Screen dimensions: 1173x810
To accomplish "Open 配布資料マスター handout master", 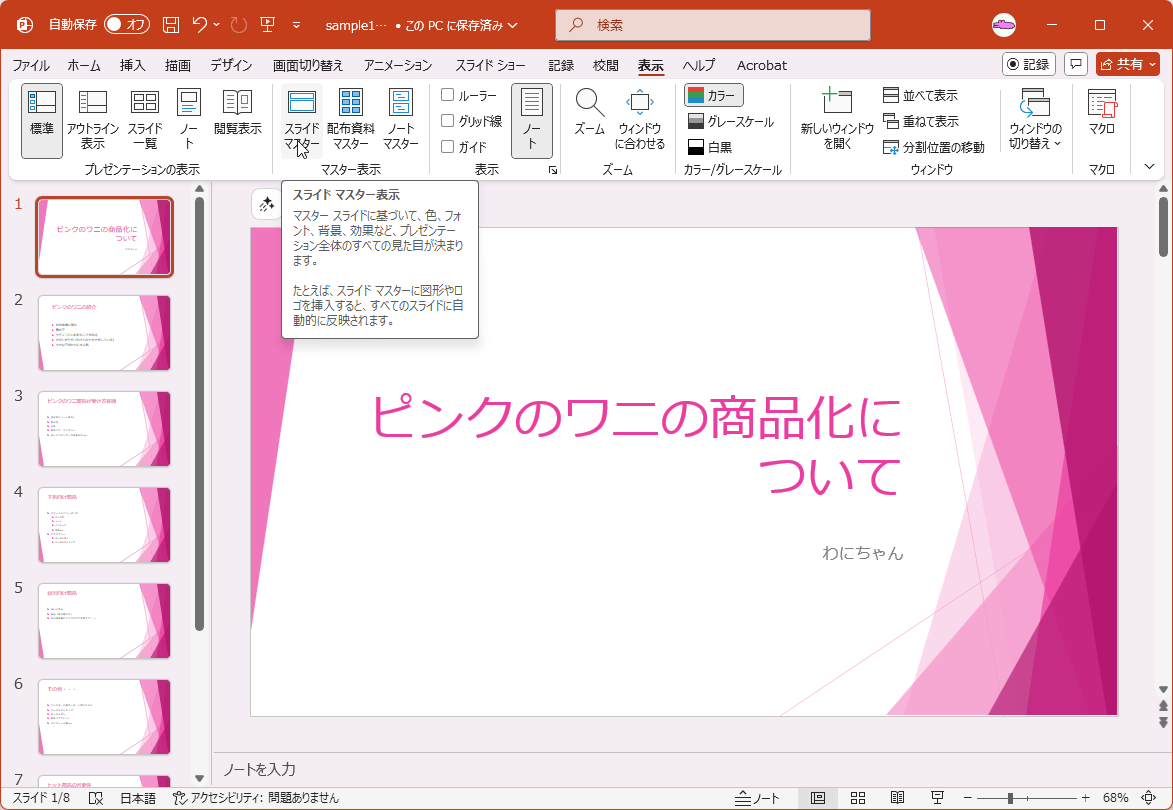I will pyautogui.click(x=351, y=120).
